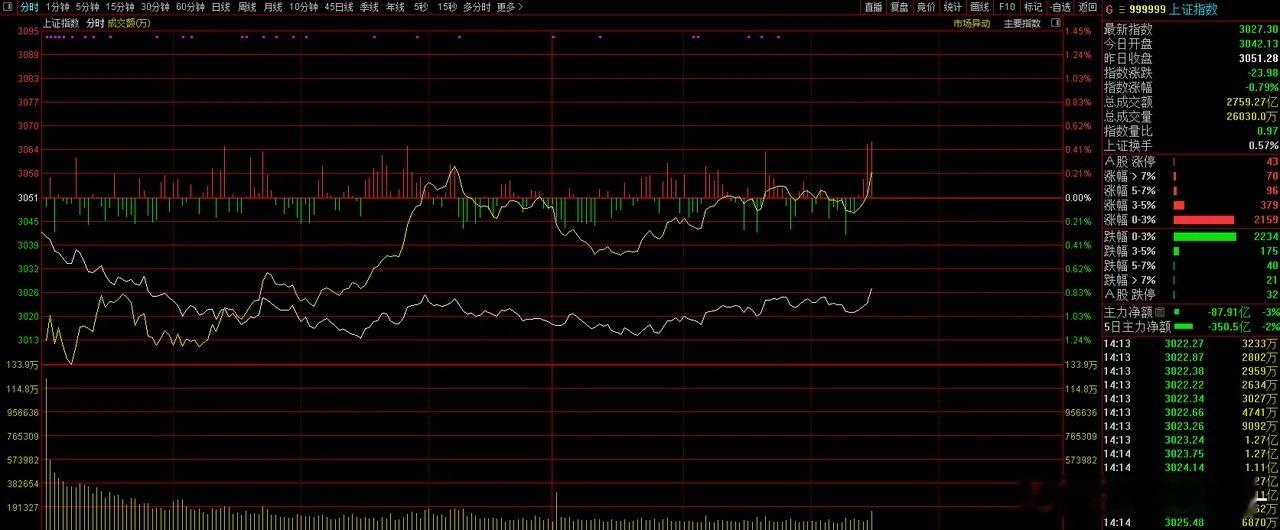
Task: Select the tick row priced 3022.27
Action: click(x=1190, y=344)
